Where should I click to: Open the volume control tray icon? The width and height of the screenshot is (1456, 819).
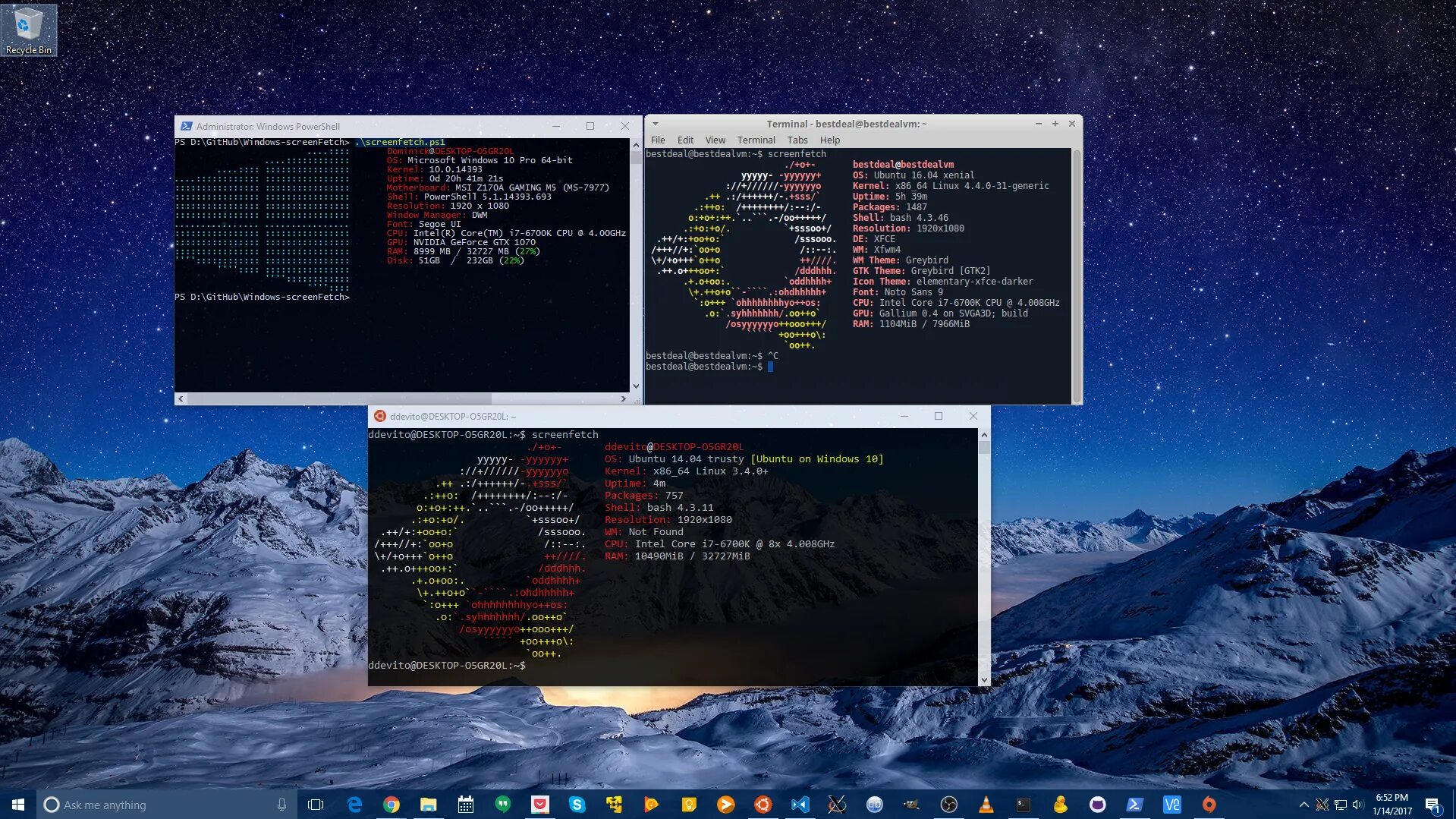[1358, 805]
